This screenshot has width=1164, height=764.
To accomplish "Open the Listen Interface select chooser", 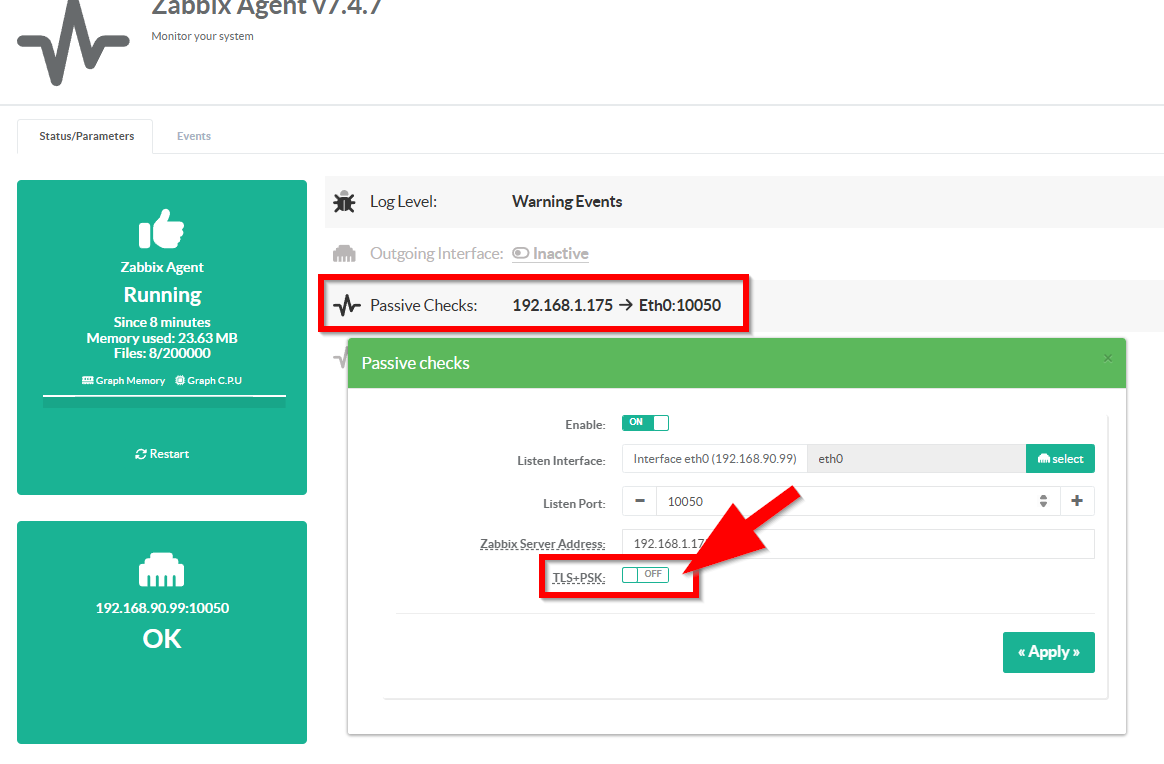I will point(1060,459).
